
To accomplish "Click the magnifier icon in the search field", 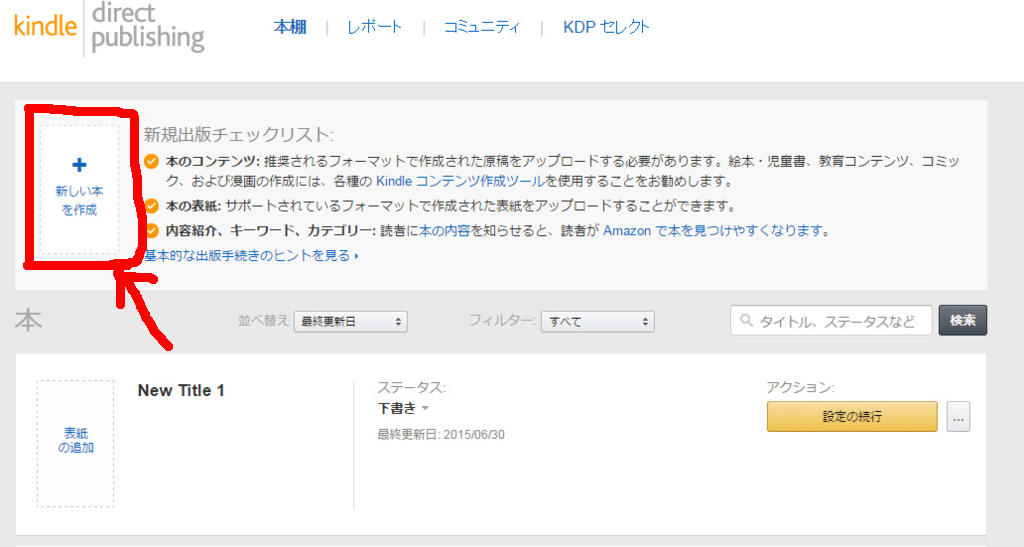I will click(x=746, y=320).
